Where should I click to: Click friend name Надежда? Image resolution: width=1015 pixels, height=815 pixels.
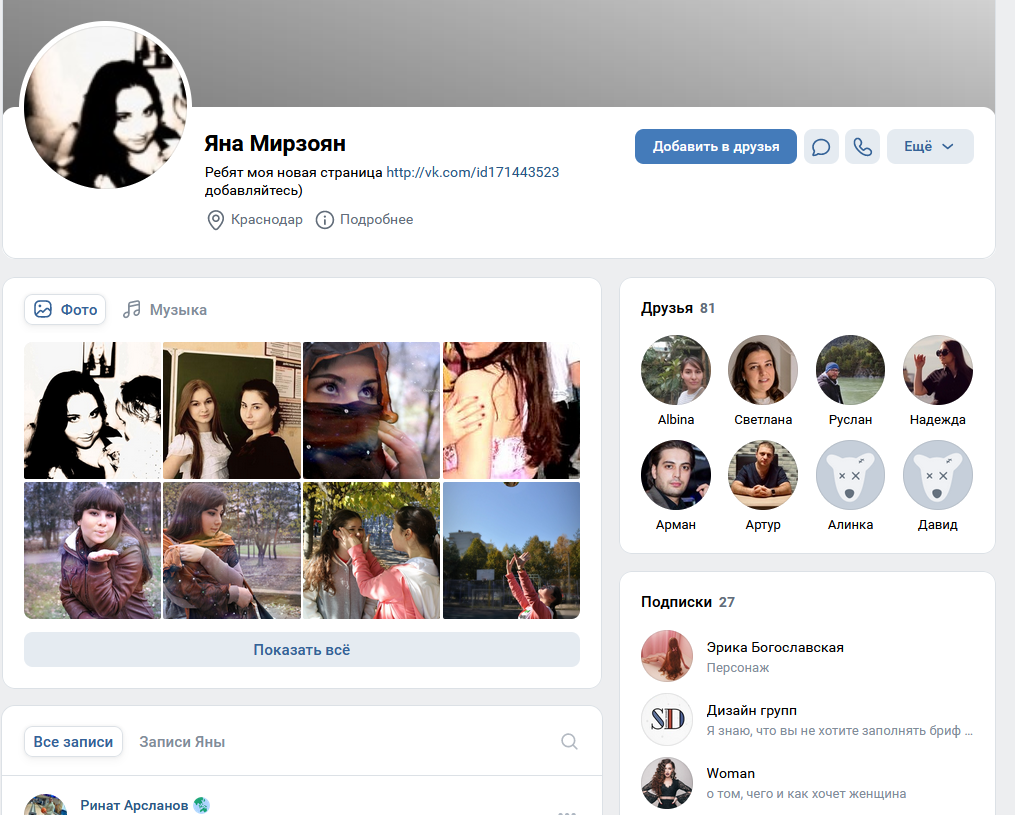click(x=937, y=419)
